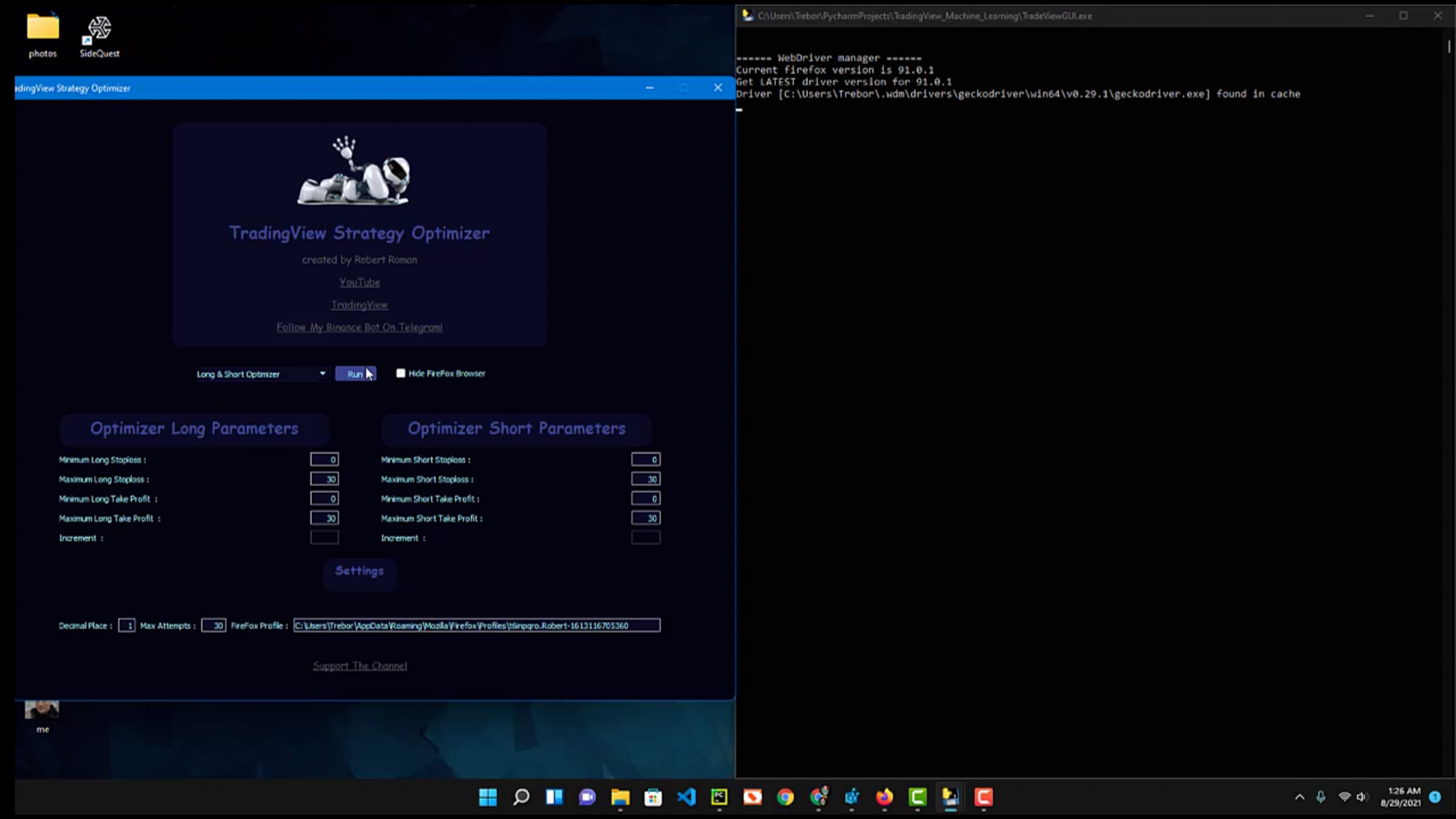This screenshot has height=819, width=1456.
Task: Open the TradingView link
Action: pyautogui.click(x=360, y=305)
